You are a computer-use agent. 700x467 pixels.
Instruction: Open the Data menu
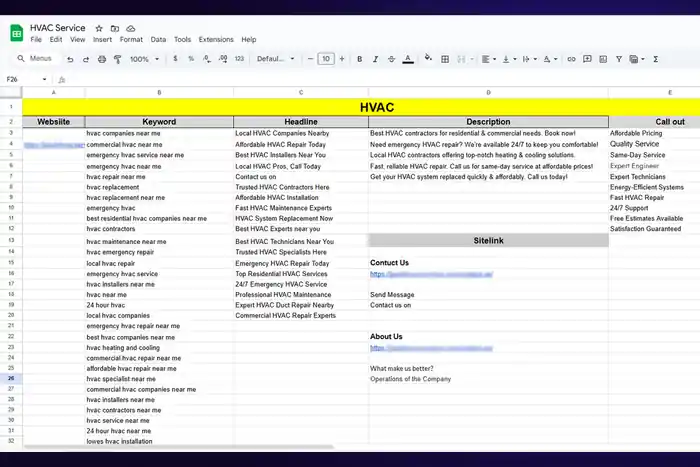pos(158,39)
